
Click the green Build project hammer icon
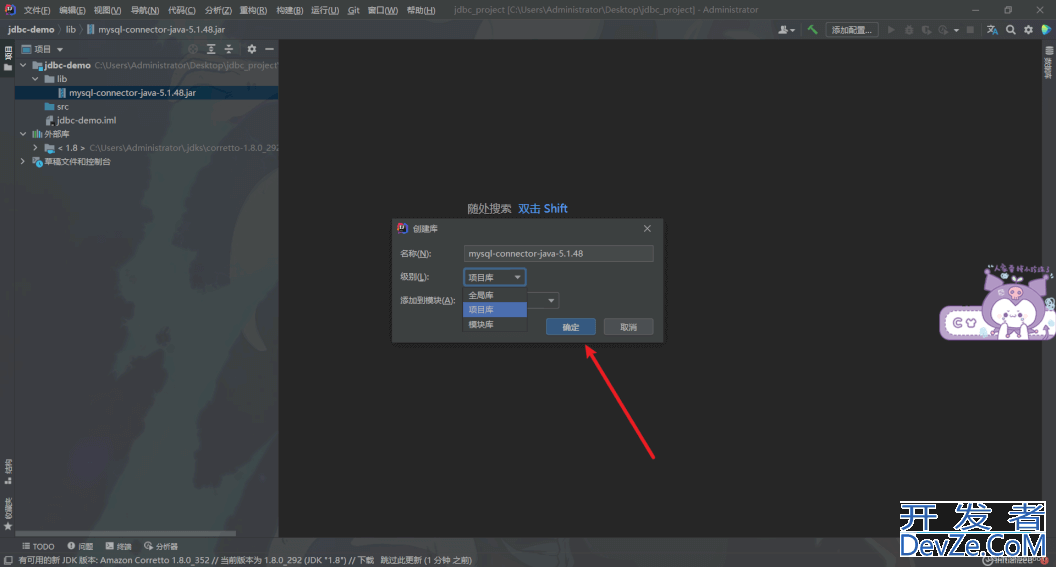(x=813, y=30)
